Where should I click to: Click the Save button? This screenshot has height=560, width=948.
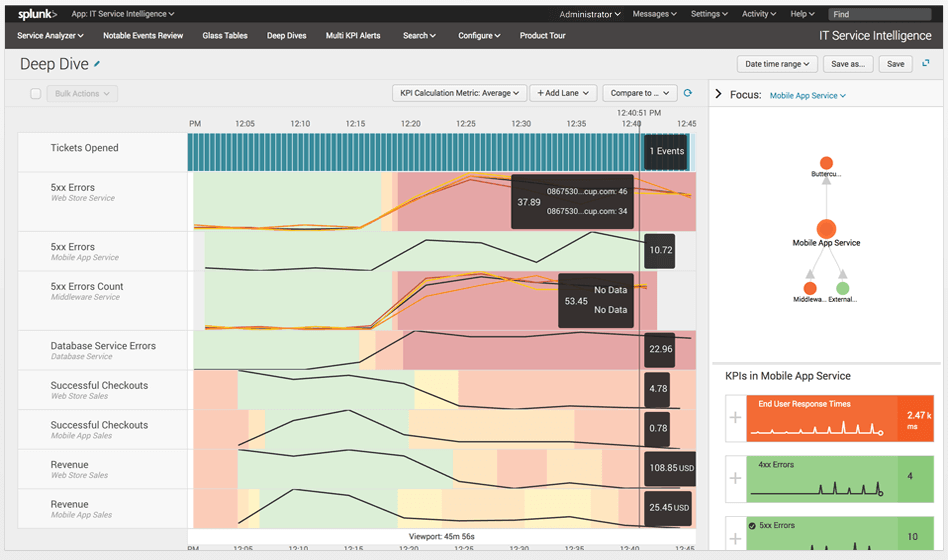point(895,64)
